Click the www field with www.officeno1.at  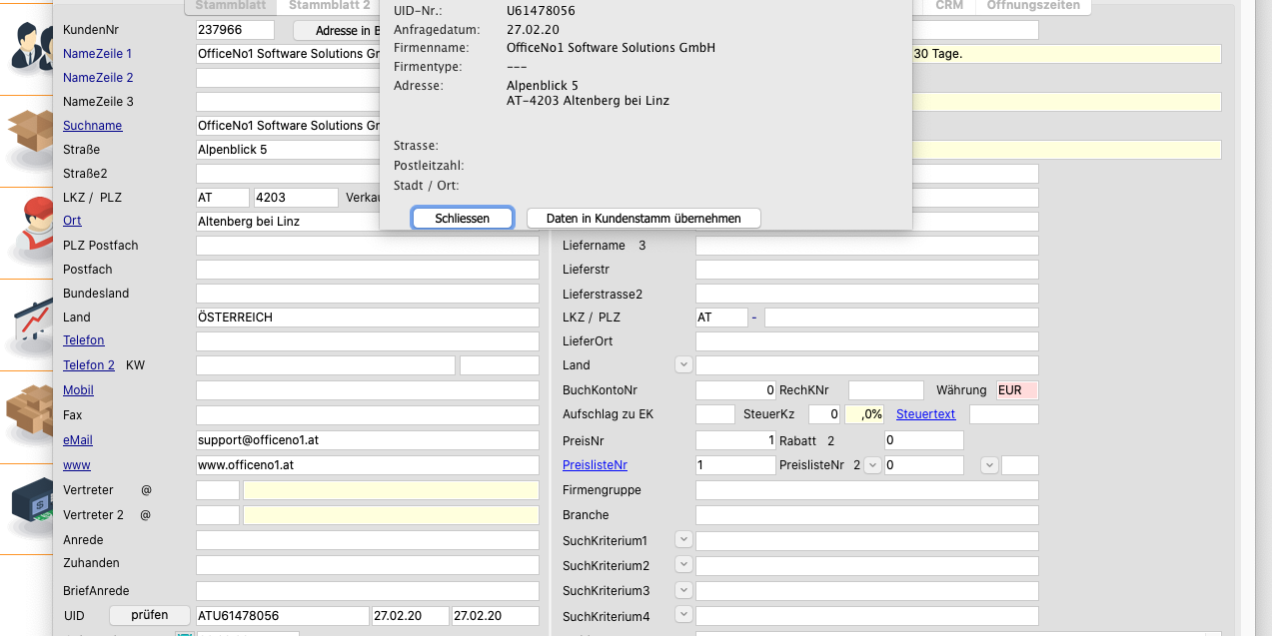click(x=367, y=465)
